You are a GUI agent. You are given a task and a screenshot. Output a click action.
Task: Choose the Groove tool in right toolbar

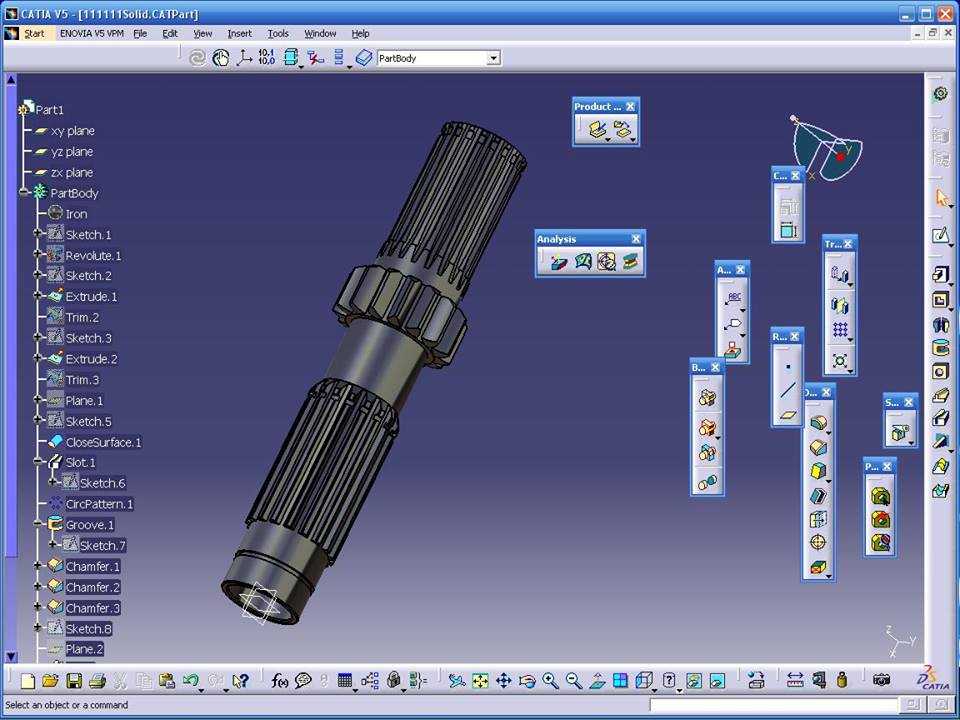tap(941, 348)
